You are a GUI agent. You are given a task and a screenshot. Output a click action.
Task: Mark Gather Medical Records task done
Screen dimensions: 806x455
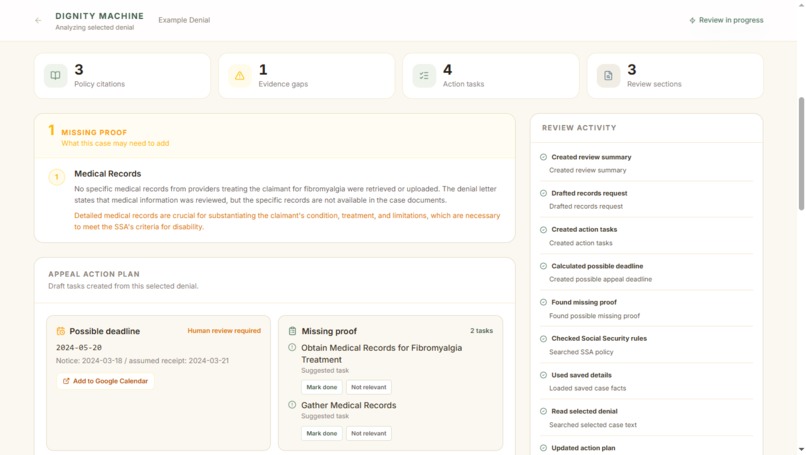coord(322,433)
